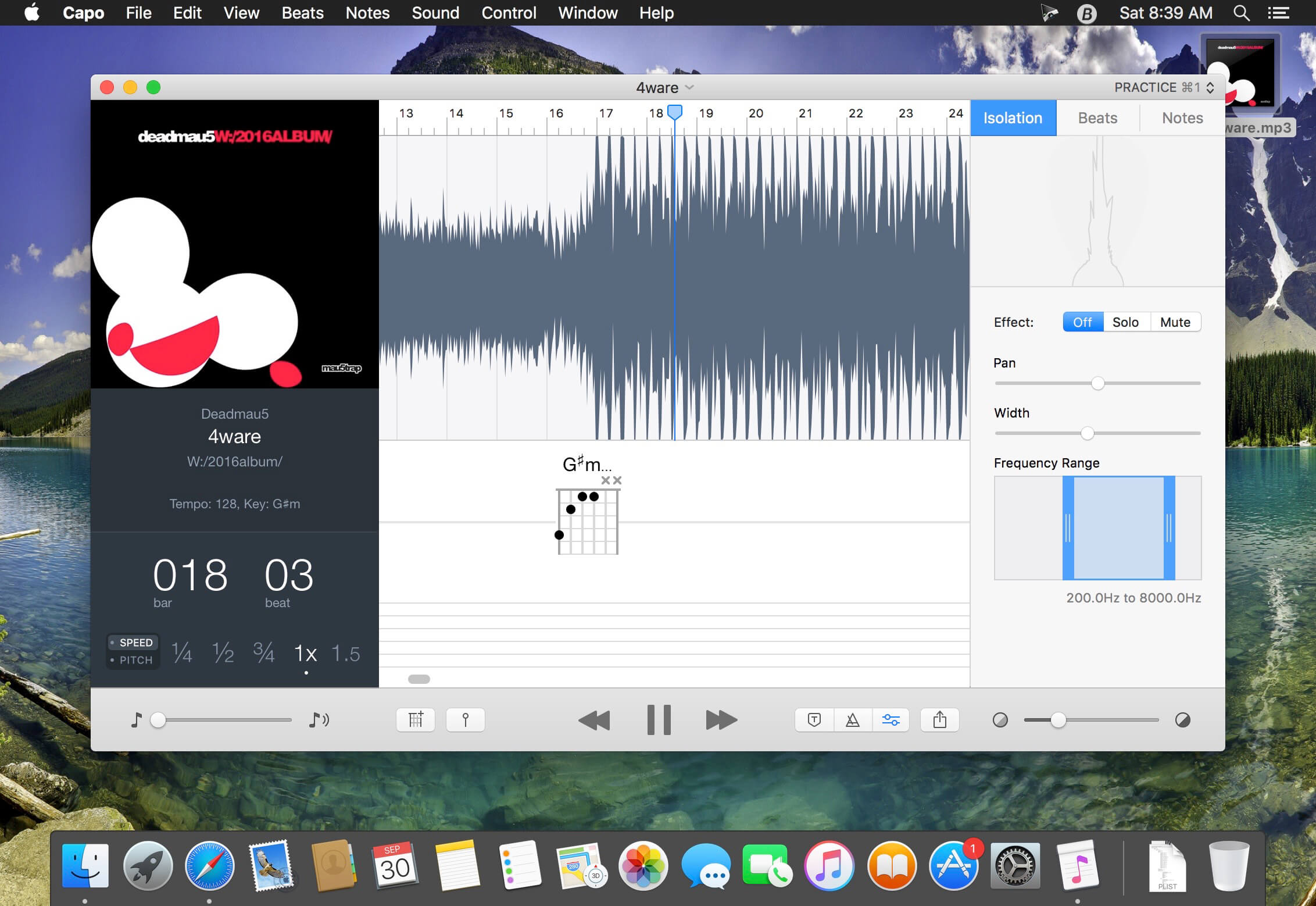1316x906 pixels.
Task: Set playback speed to ¾
Action: [264, 653]
